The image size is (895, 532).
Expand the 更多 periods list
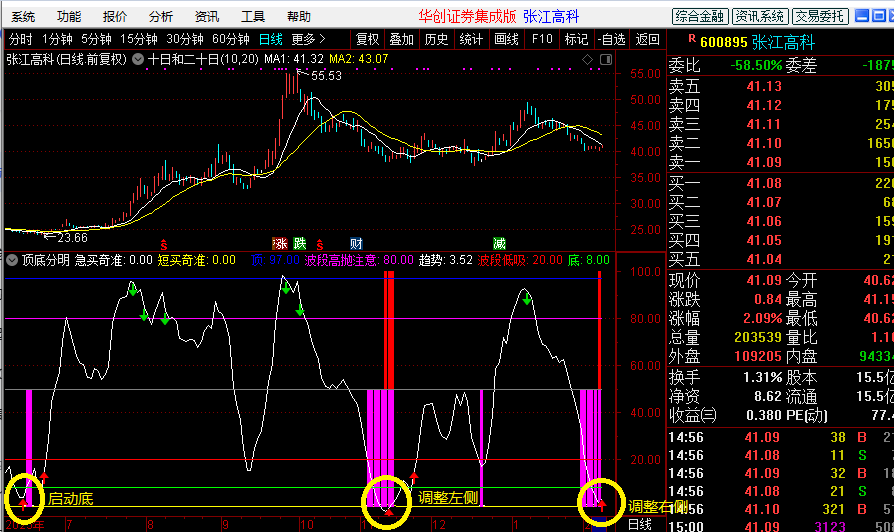[x=308, y=39]
